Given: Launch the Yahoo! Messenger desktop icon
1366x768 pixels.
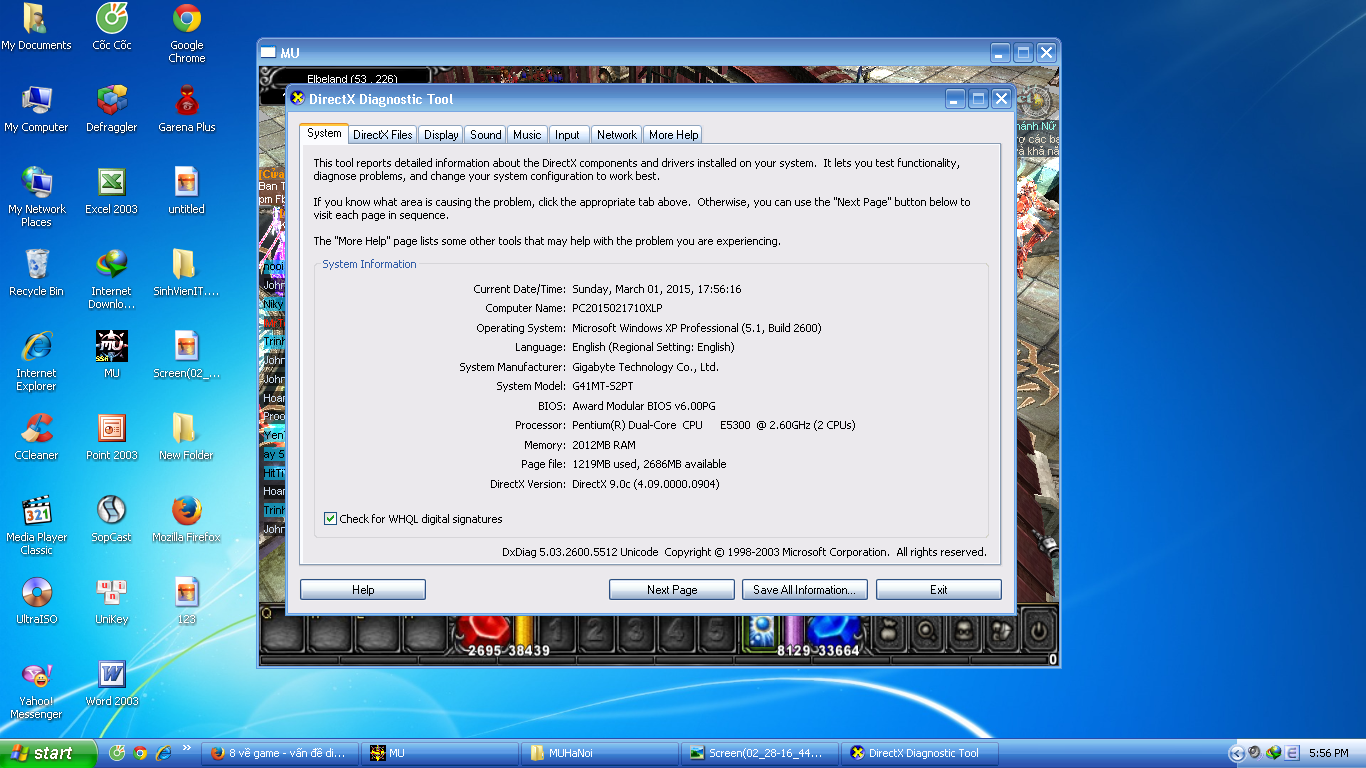Looking at the screenshot, I should [36, 689].
